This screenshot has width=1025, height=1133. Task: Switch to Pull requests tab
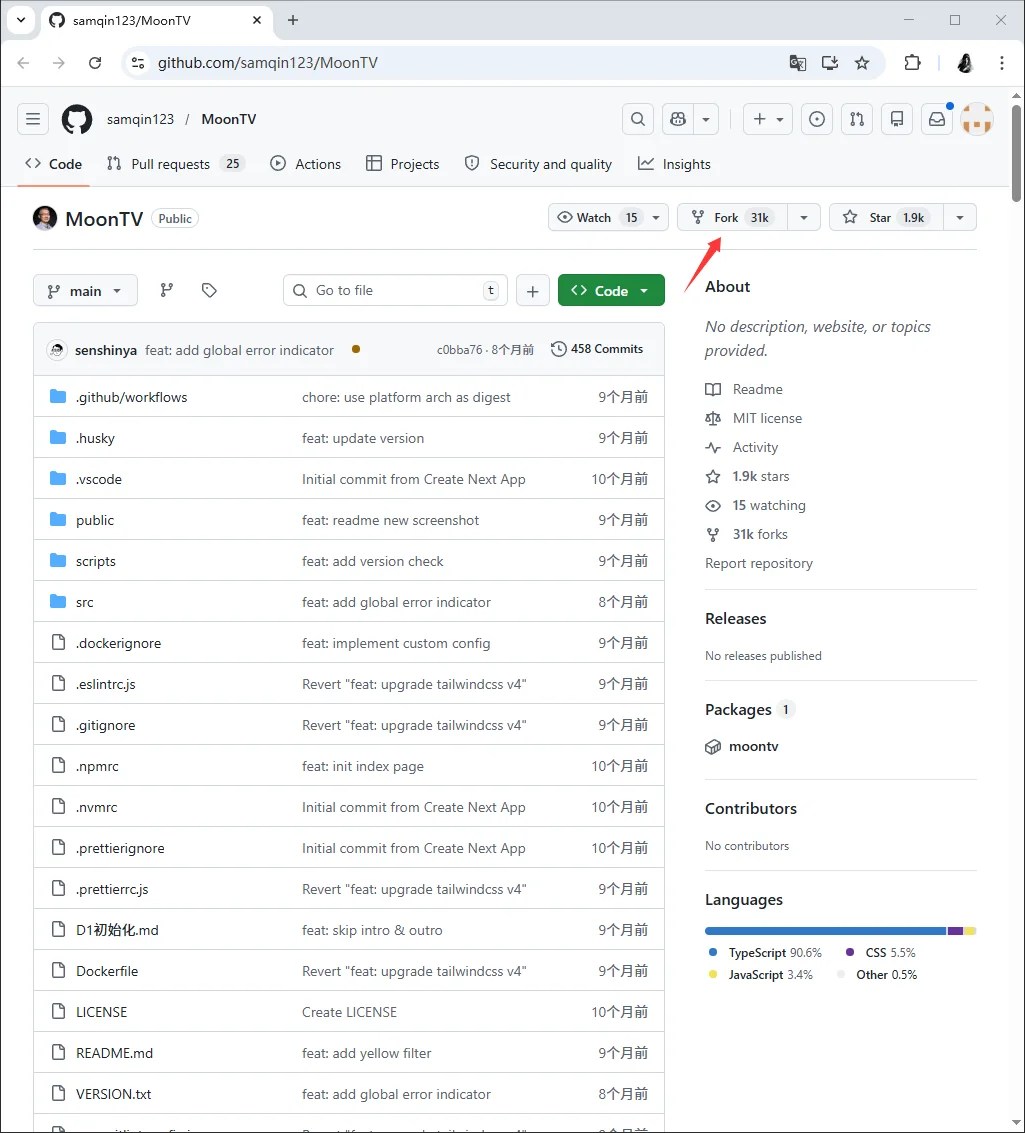[176, 164]
